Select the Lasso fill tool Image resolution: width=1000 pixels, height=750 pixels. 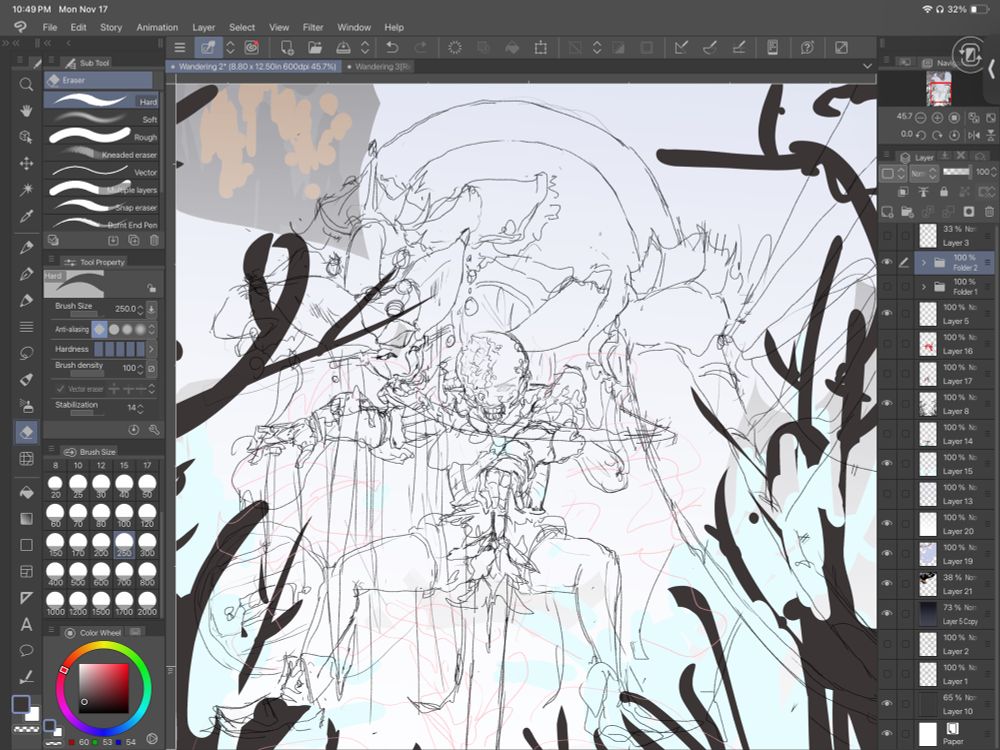(x=26, y=353)
